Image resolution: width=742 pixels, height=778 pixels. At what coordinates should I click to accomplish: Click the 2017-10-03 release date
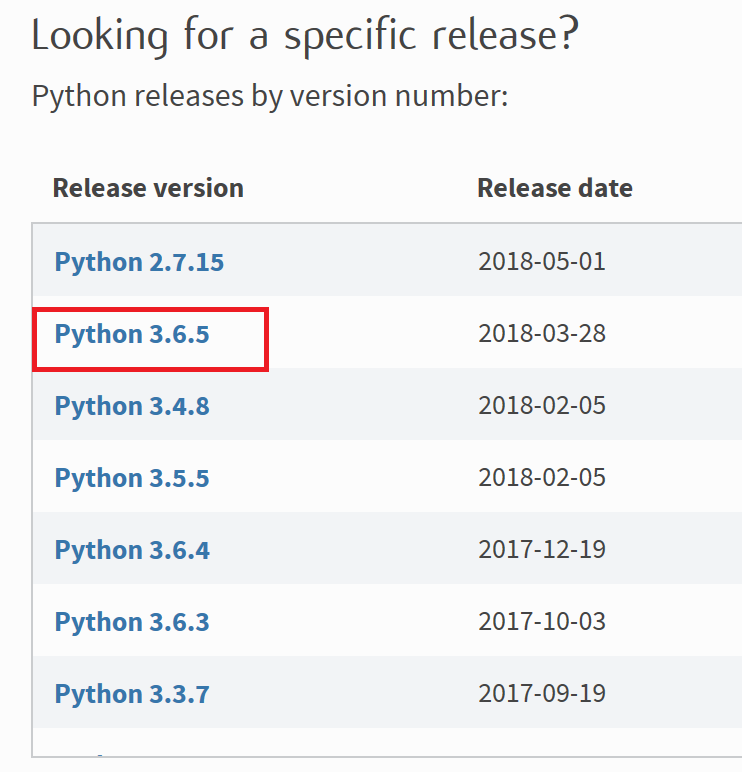tap(542, 622)
